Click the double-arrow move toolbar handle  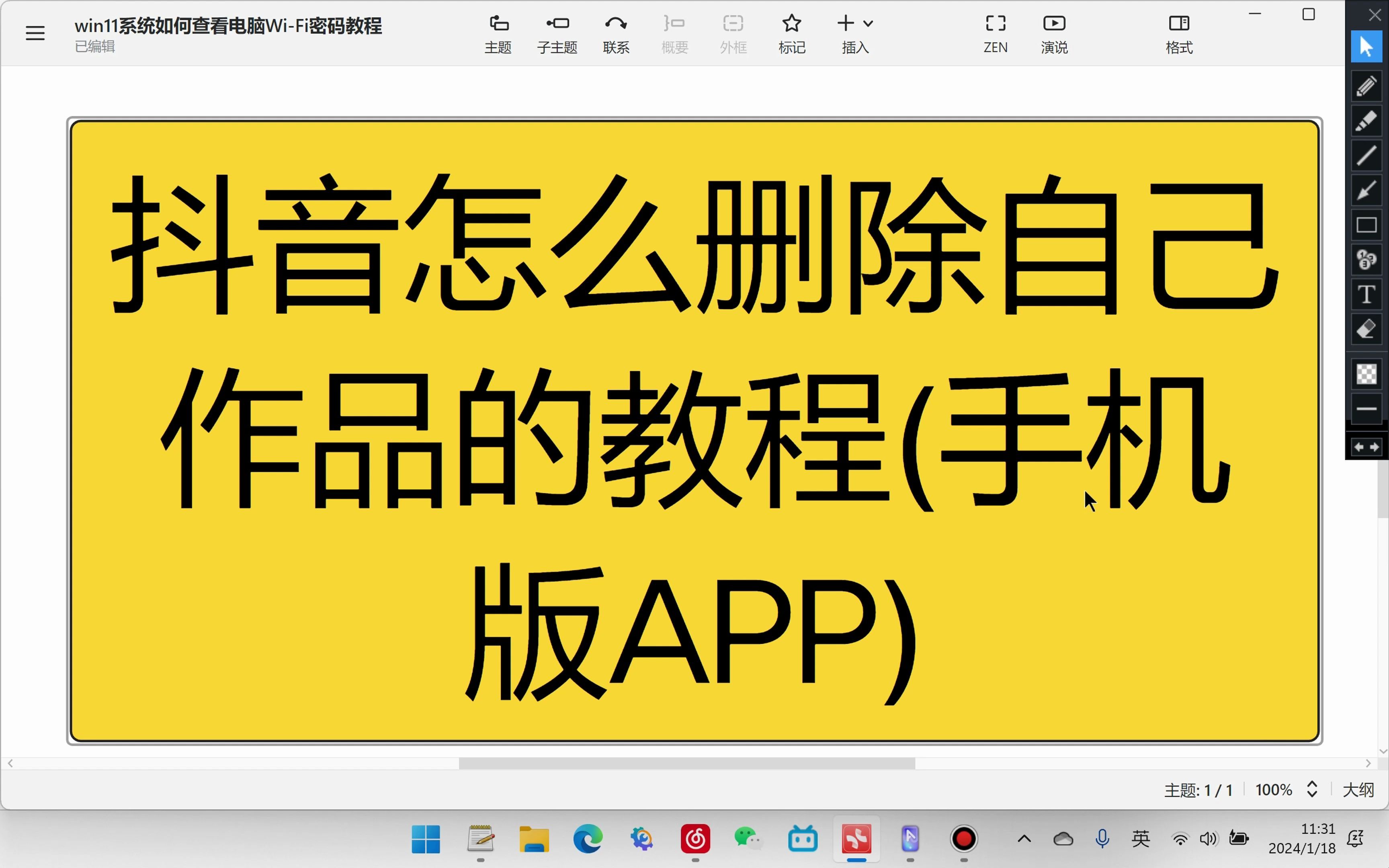click(1366, 446)
